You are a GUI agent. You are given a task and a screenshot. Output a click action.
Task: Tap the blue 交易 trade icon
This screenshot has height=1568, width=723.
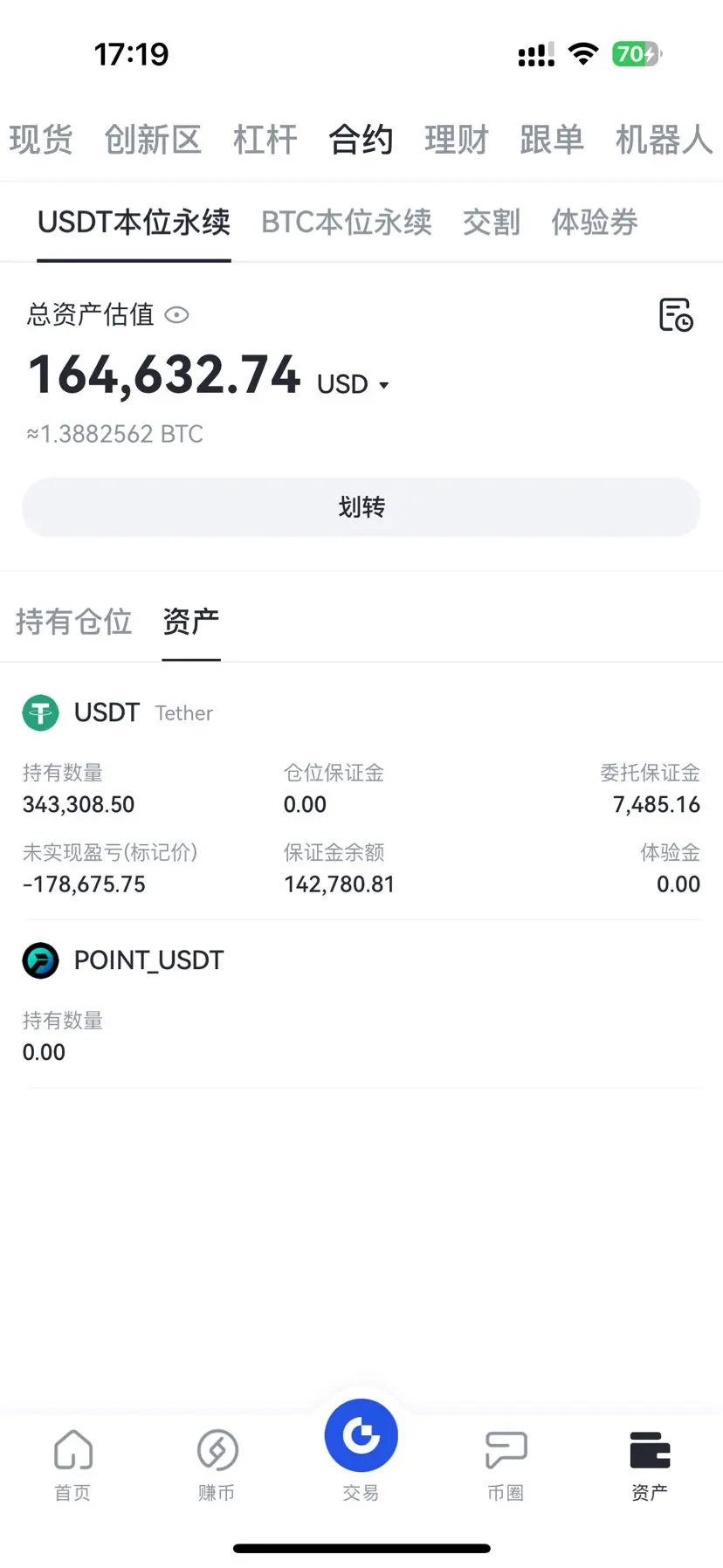click(x=361, y=1436)
